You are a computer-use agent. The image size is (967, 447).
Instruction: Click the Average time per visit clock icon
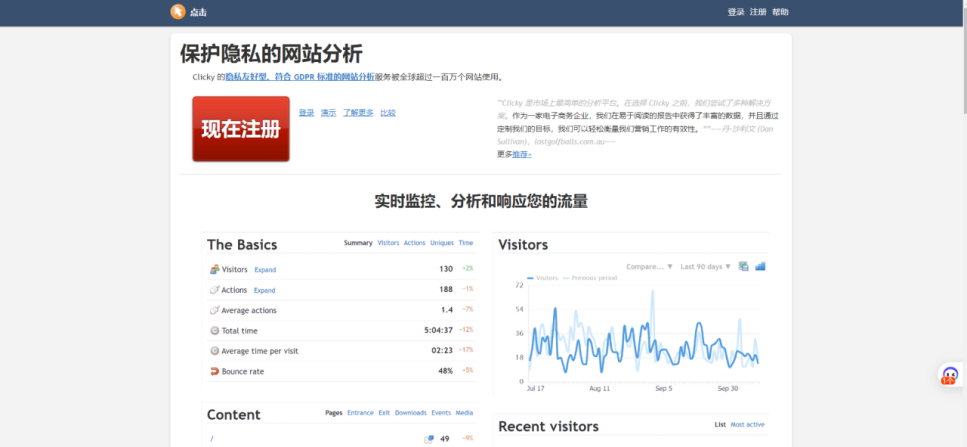[214, 351]
